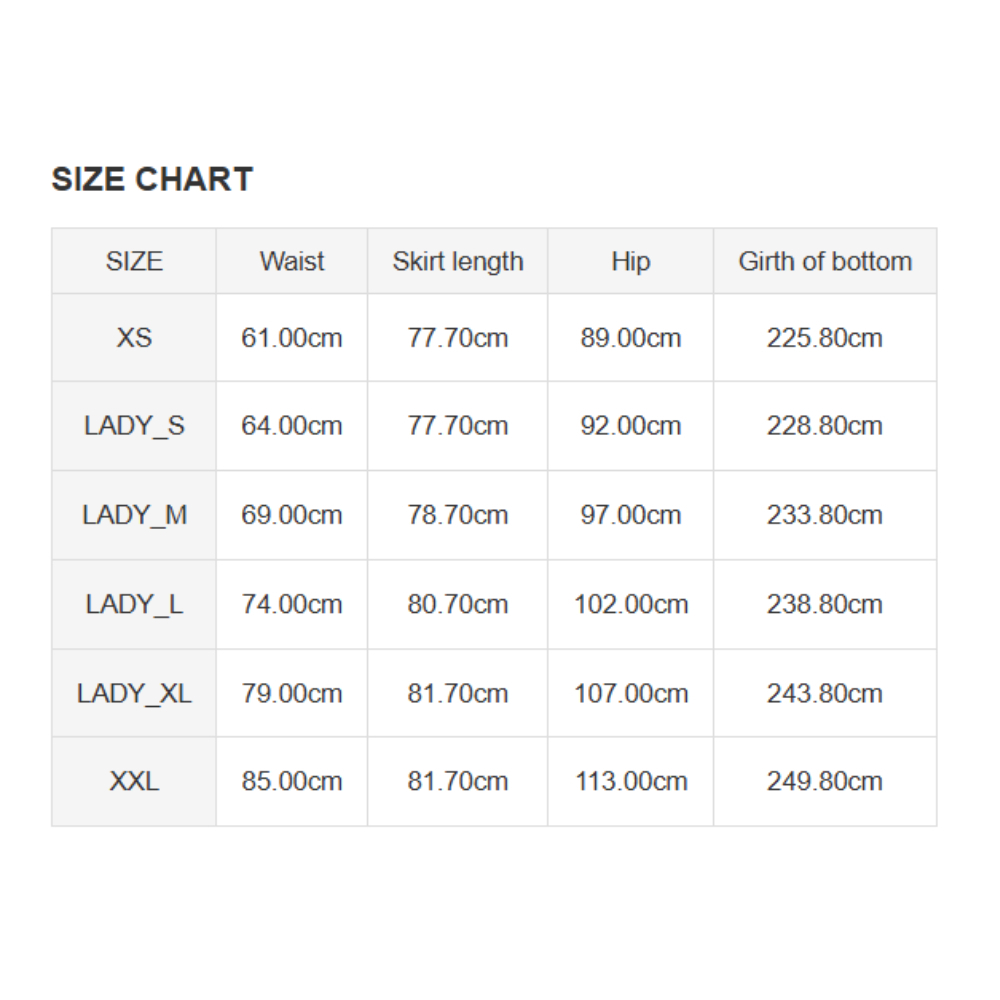Select the LADY_L row label
Viewport: 1000px width, 1000px height.
pyautogui.click(x=134, y=605)
